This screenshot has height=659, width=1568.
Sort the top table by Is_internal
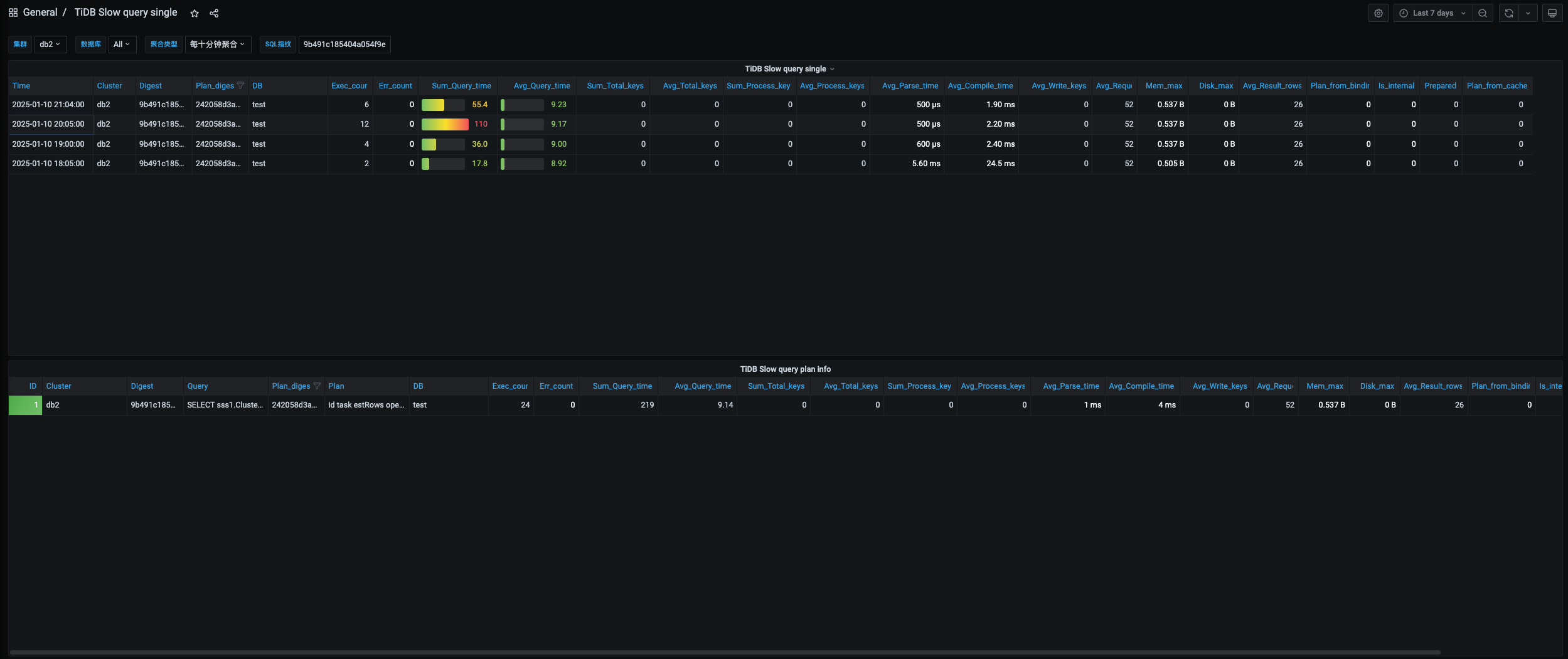(x=1396, y=86)
